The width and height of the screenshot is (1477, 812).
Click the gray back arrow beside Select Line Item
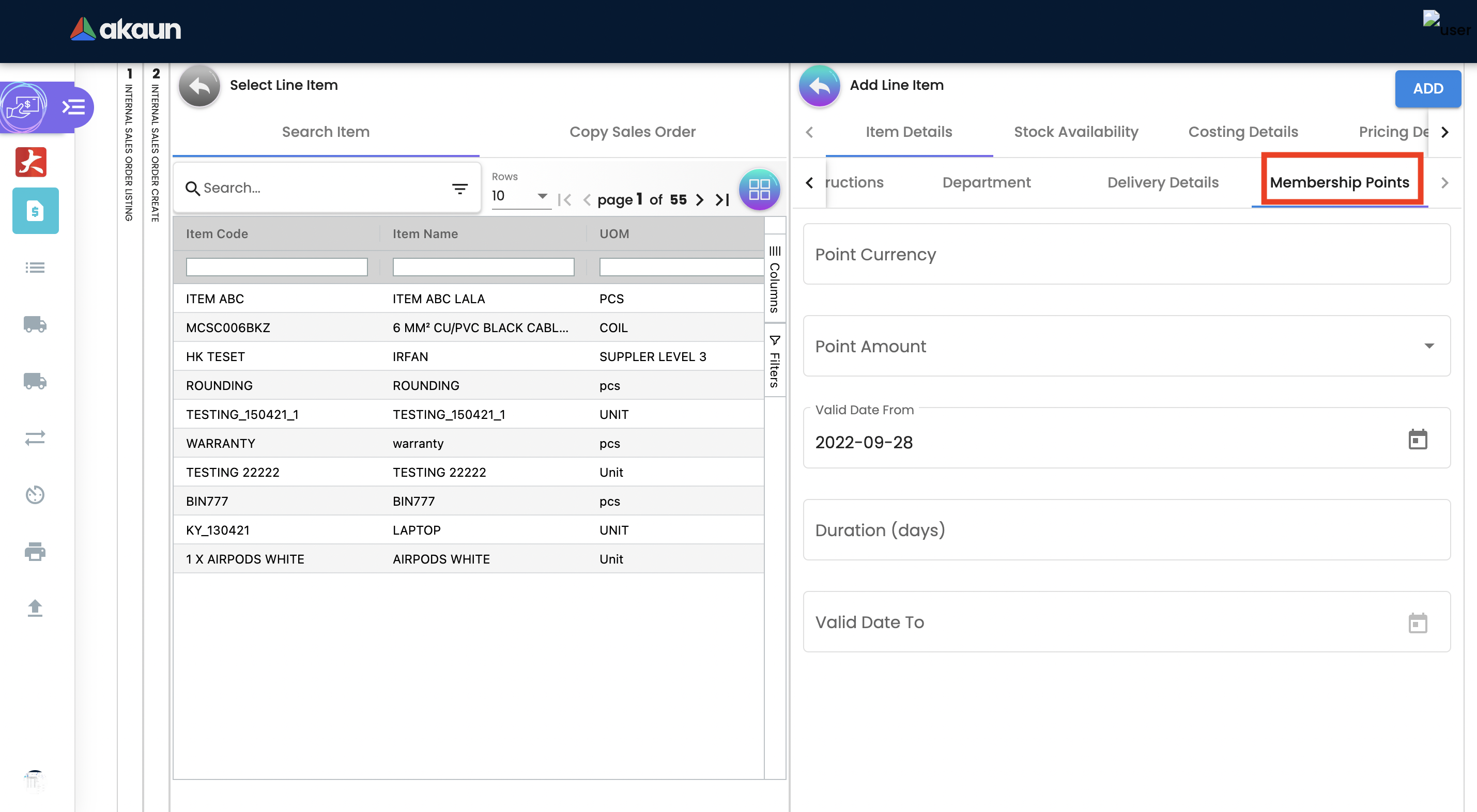click(199, 86)
